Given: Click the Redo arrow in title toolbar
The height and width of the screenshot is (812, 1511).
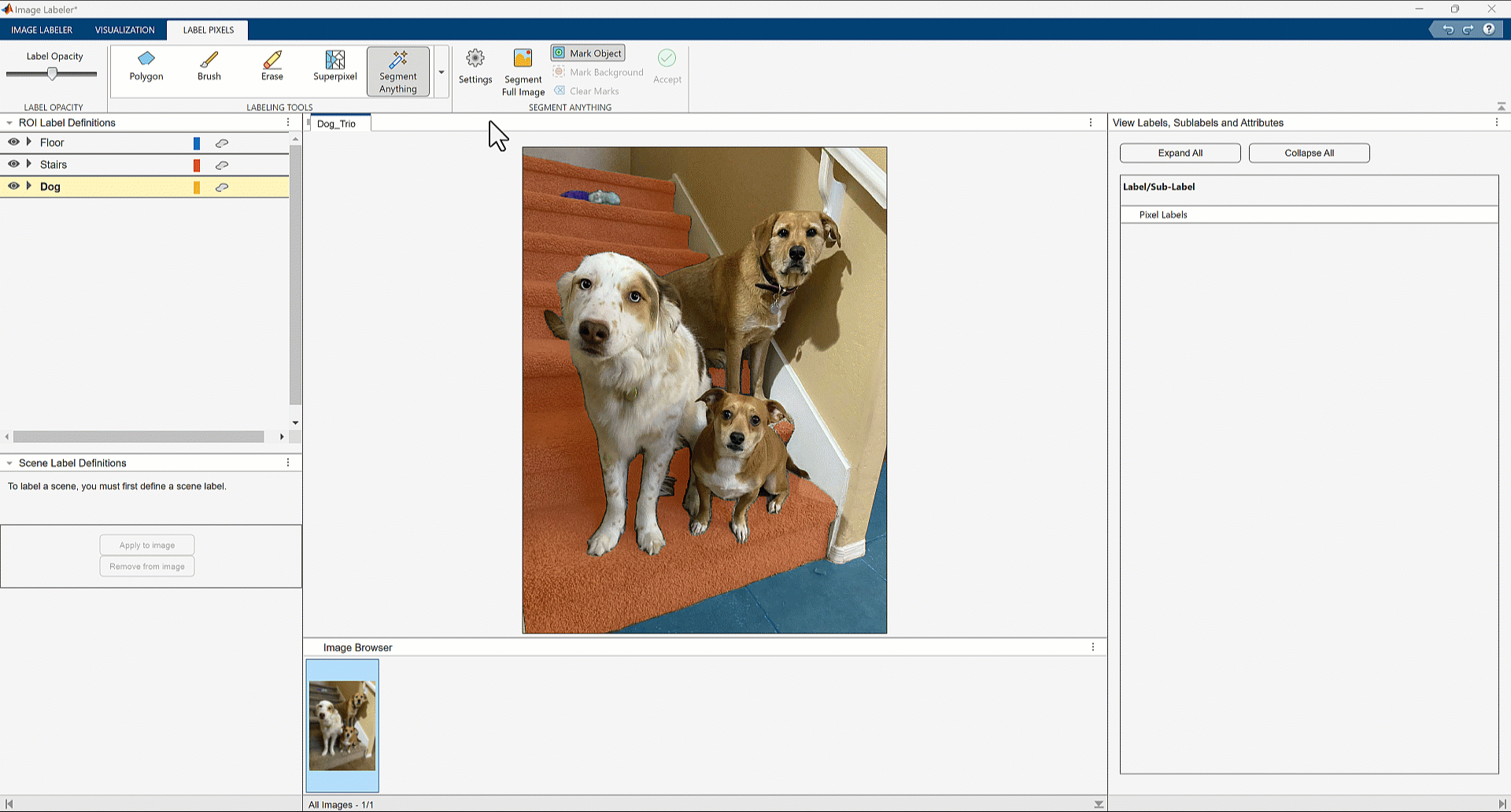Looking at the screenshot, I should click(x=1469, y=30).
